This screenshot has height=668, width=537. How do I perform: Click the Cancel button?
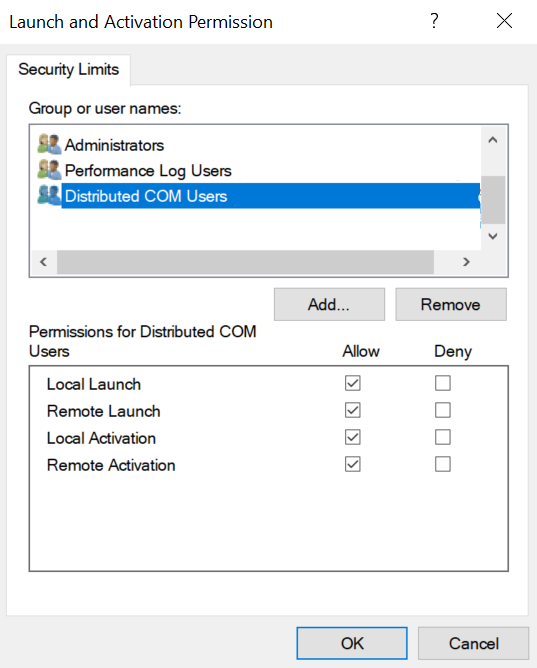474,643
